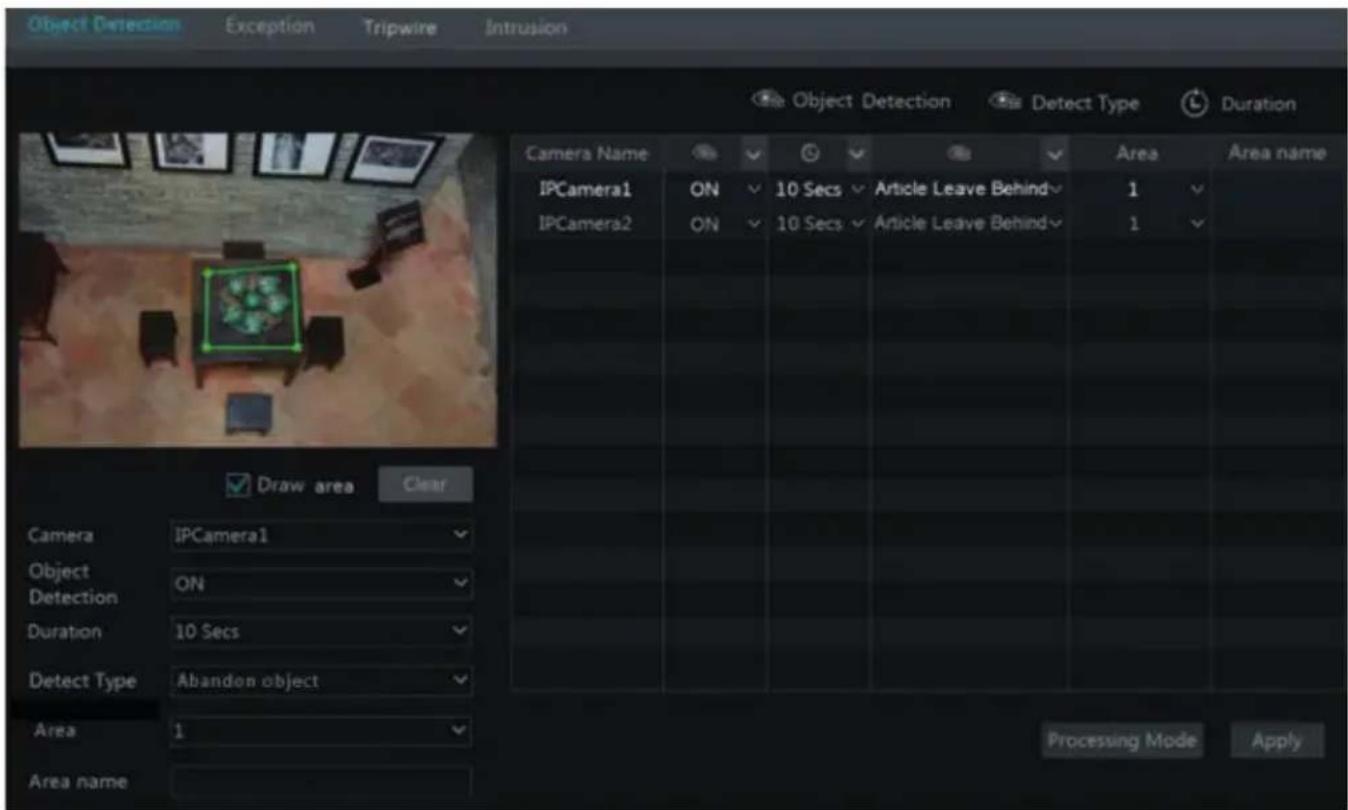Image resolution: width=1348 pixels, height=810 pixels.
Task: Select IPCamera2 in the camera table
Action: point(585,225)
